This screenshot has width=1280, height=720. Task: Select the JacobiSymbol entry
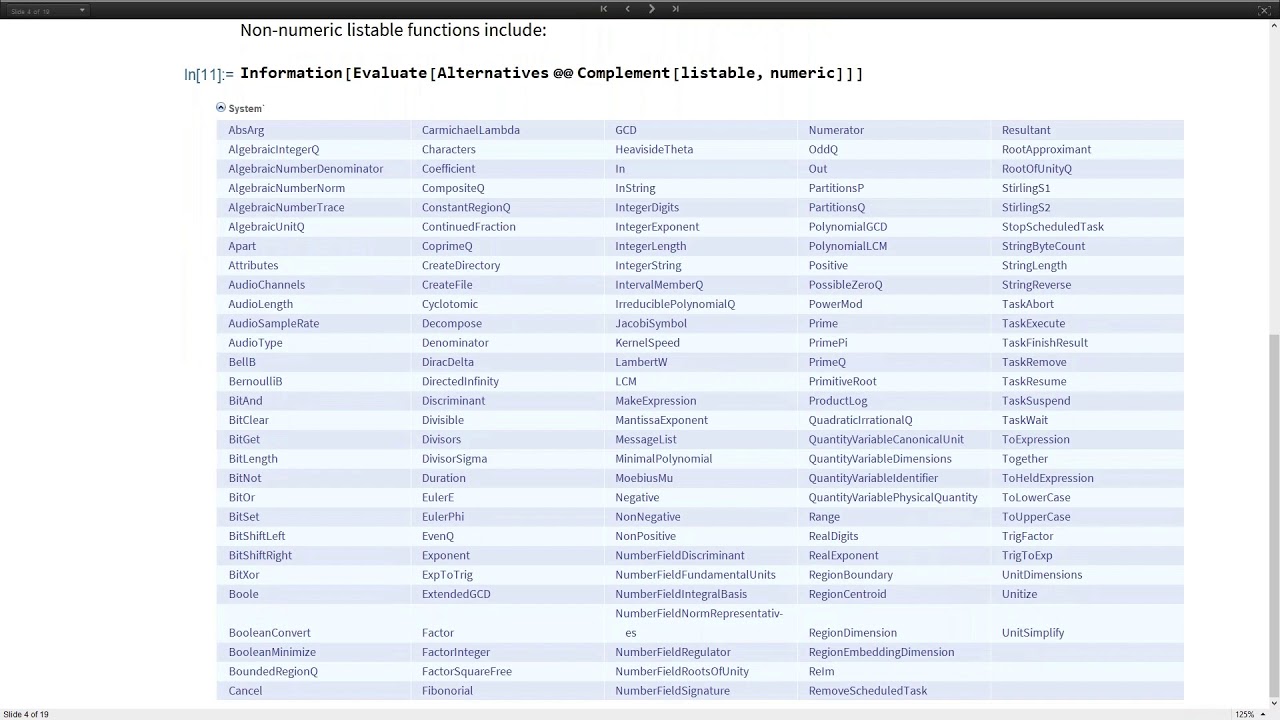click(651, 324)
